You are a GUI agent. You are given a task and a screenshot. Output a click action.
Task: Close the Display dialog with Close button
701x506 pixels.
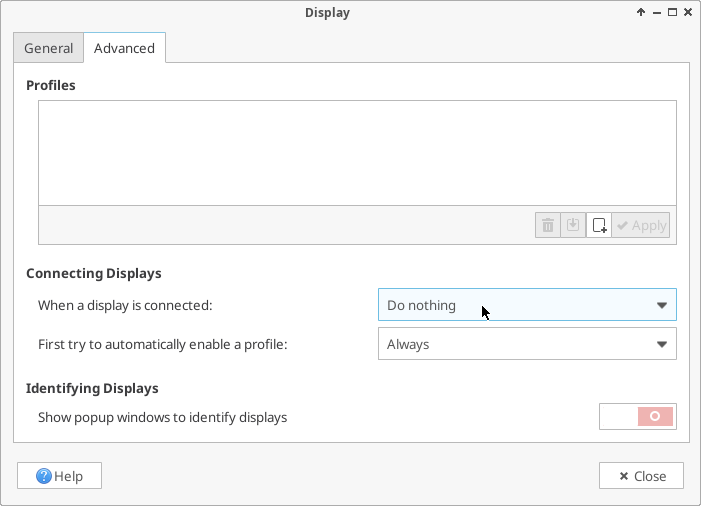[x=641, y=476]
